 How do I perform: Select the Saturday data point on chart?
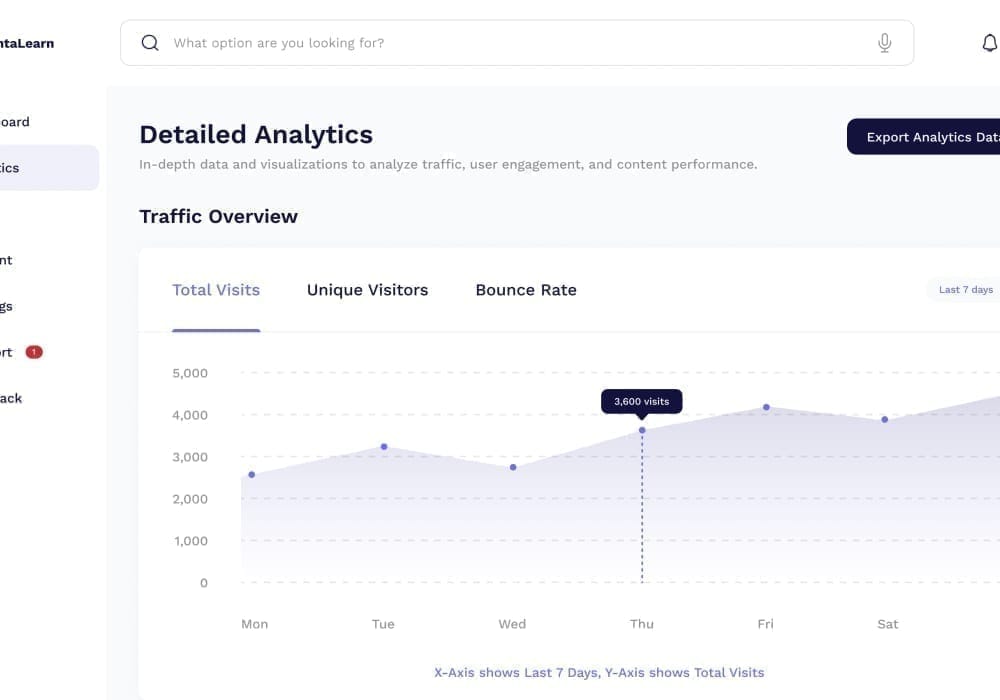885,419
